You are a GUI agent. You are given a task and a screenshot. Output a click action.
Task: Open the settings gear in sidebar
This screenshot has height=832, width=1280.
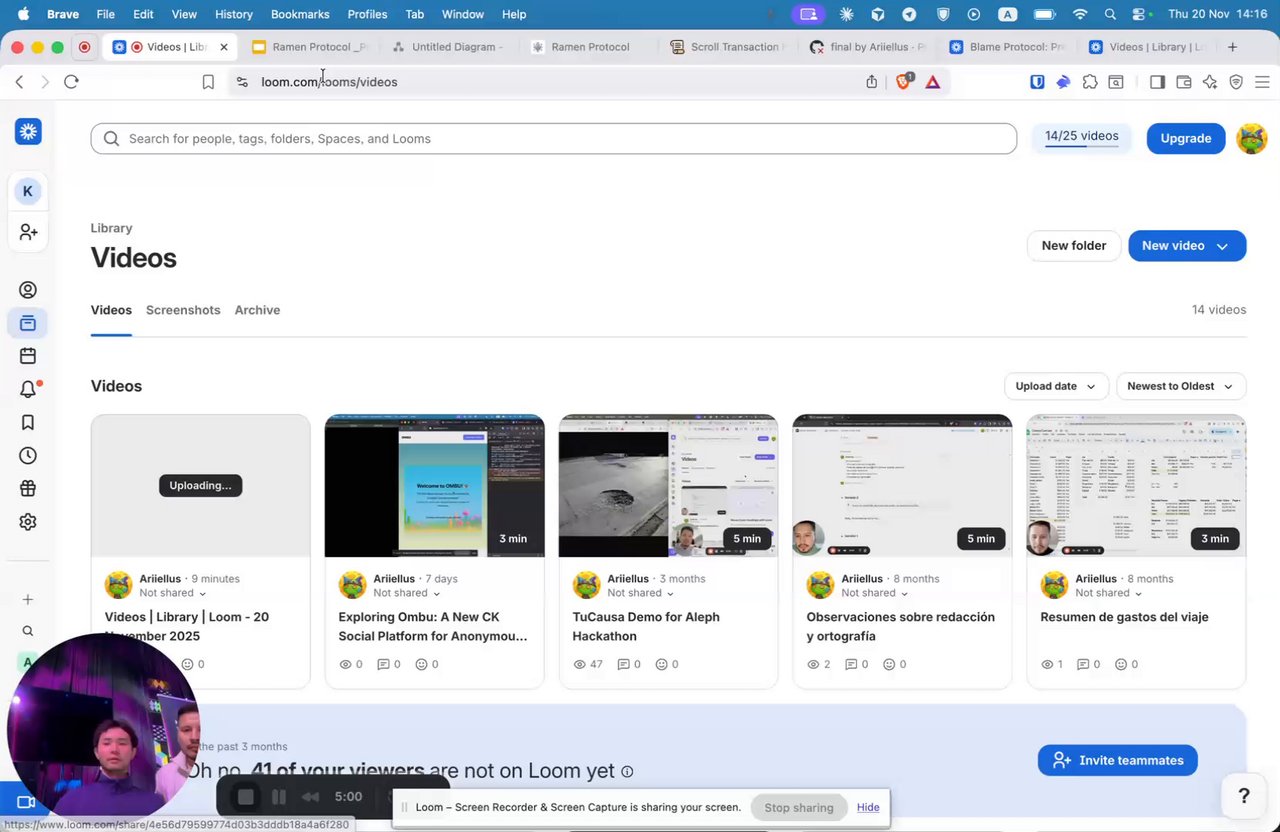(x=28, y=522)
